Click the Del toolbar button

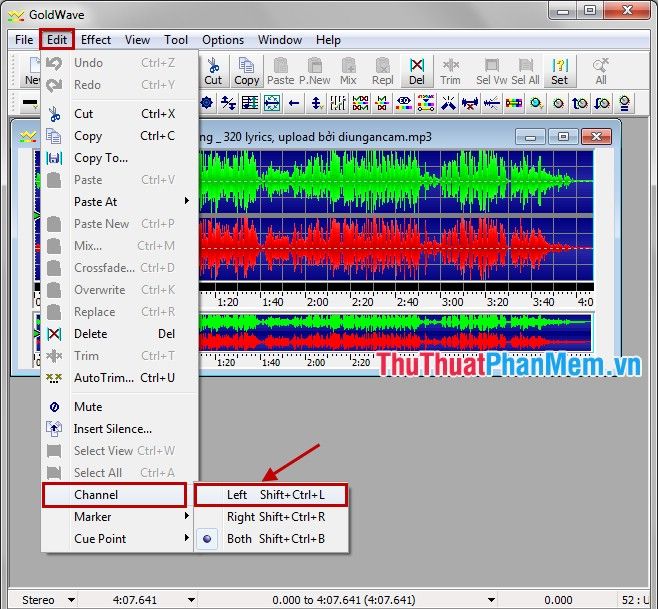pos(416,71)
